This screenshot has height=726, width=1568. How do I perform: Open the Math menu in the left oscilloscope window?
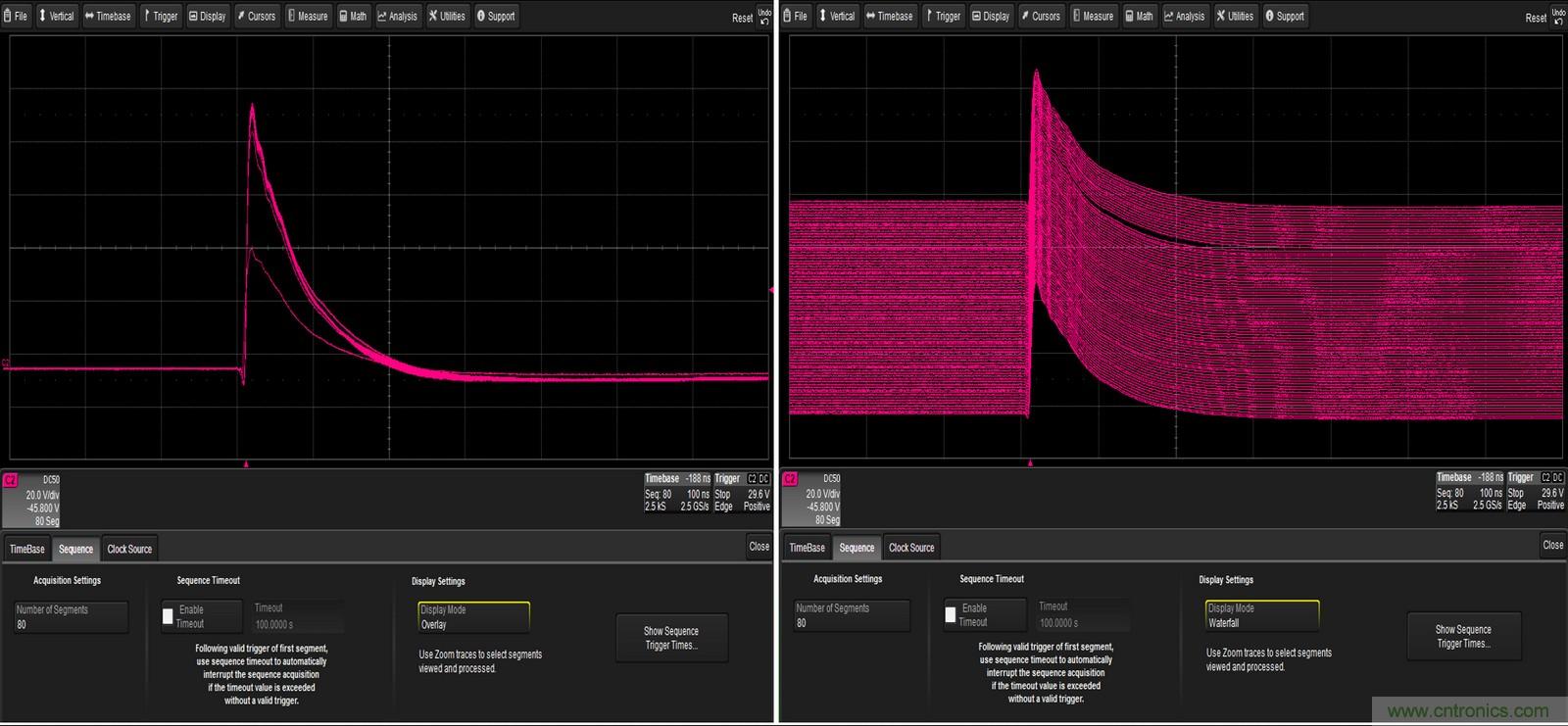click(353, 16)
